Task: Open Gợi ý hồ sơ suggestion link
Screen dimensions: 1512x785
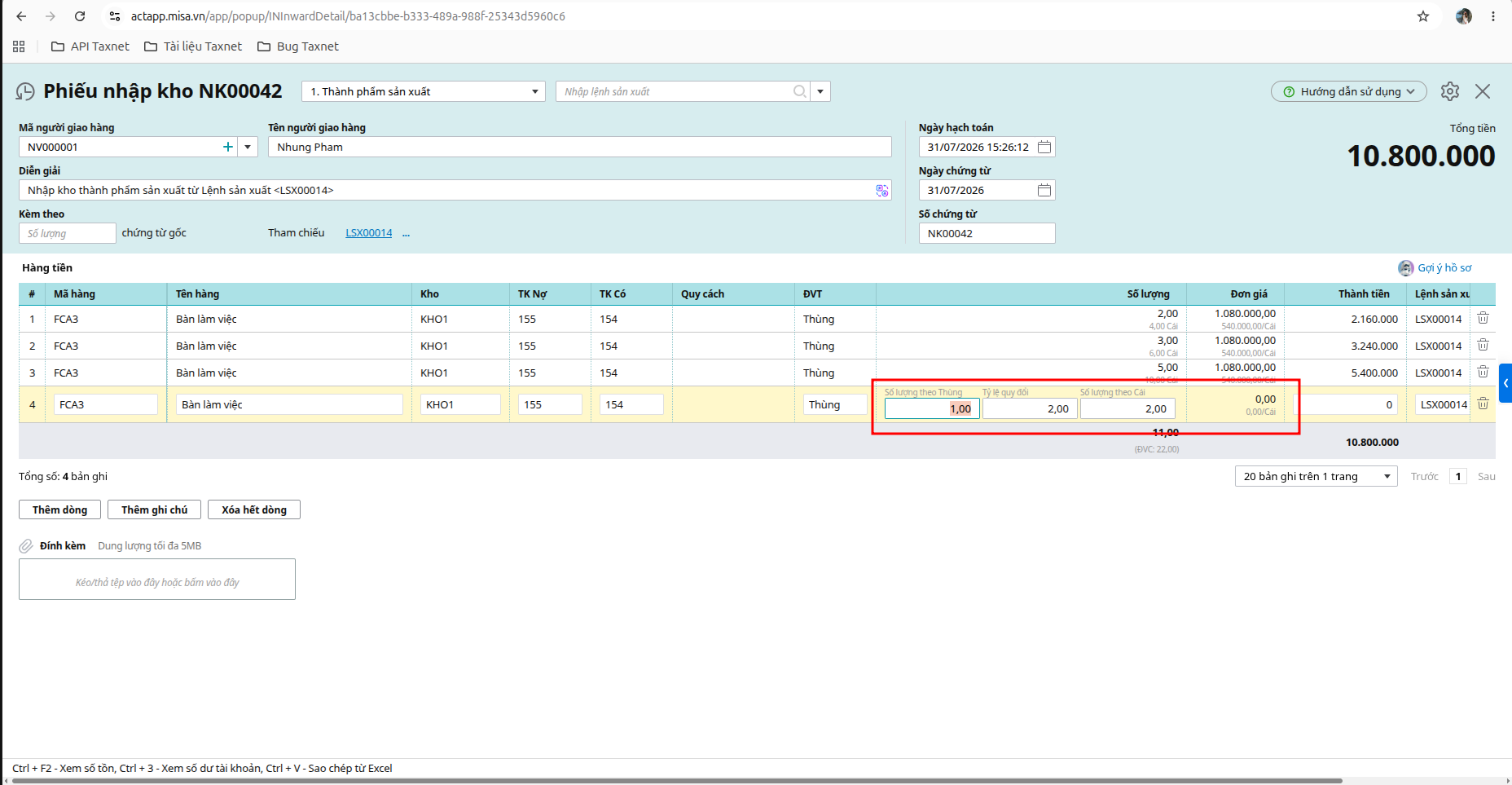Action: [x=1444, y=267]
